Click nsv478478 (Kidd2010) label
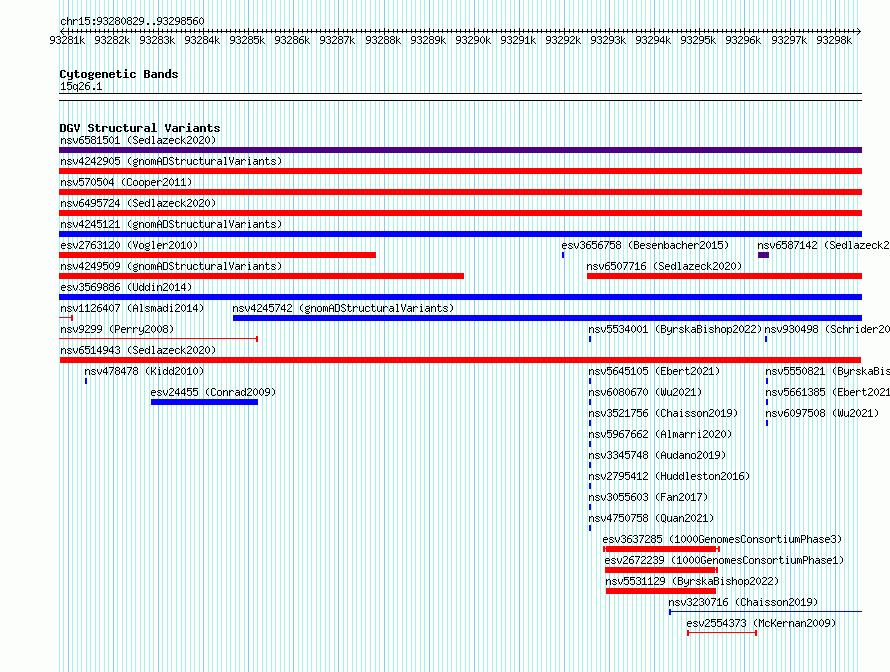The width and height of the screenshot is (890, 672). point(144,371)
